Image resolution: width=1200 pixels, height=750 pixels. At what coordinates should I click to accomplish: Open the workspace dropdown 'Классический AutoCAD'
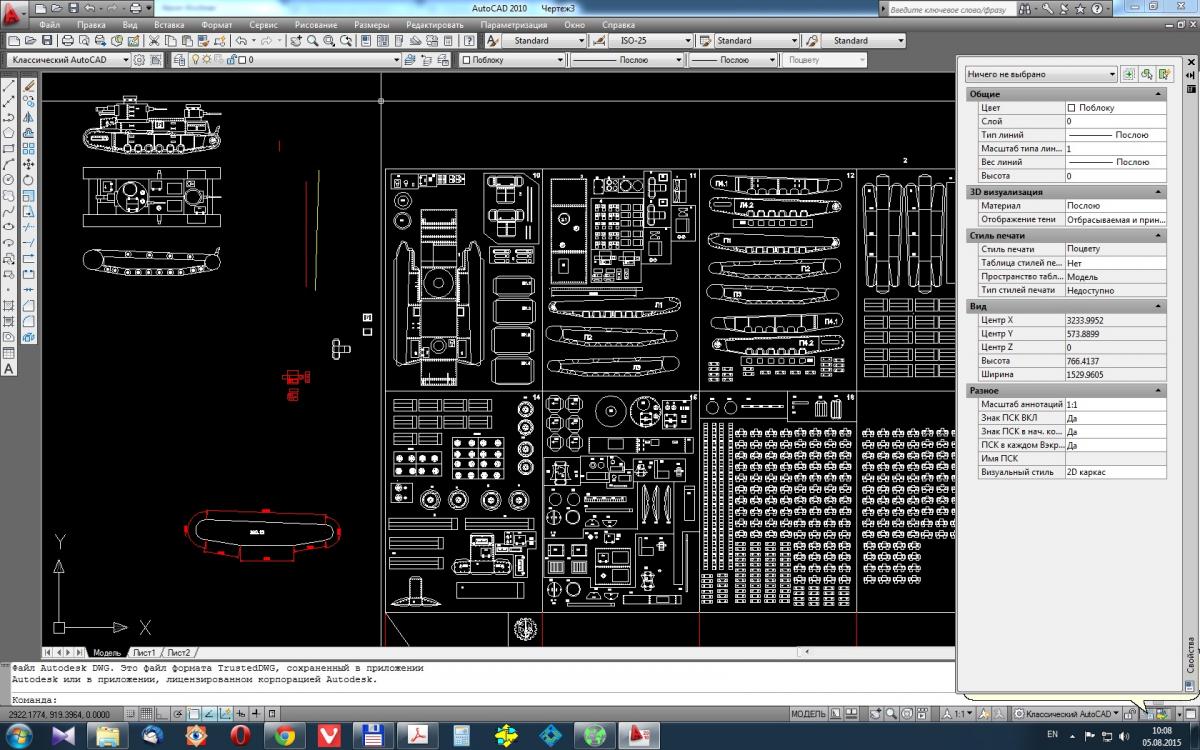coord(69,60)
